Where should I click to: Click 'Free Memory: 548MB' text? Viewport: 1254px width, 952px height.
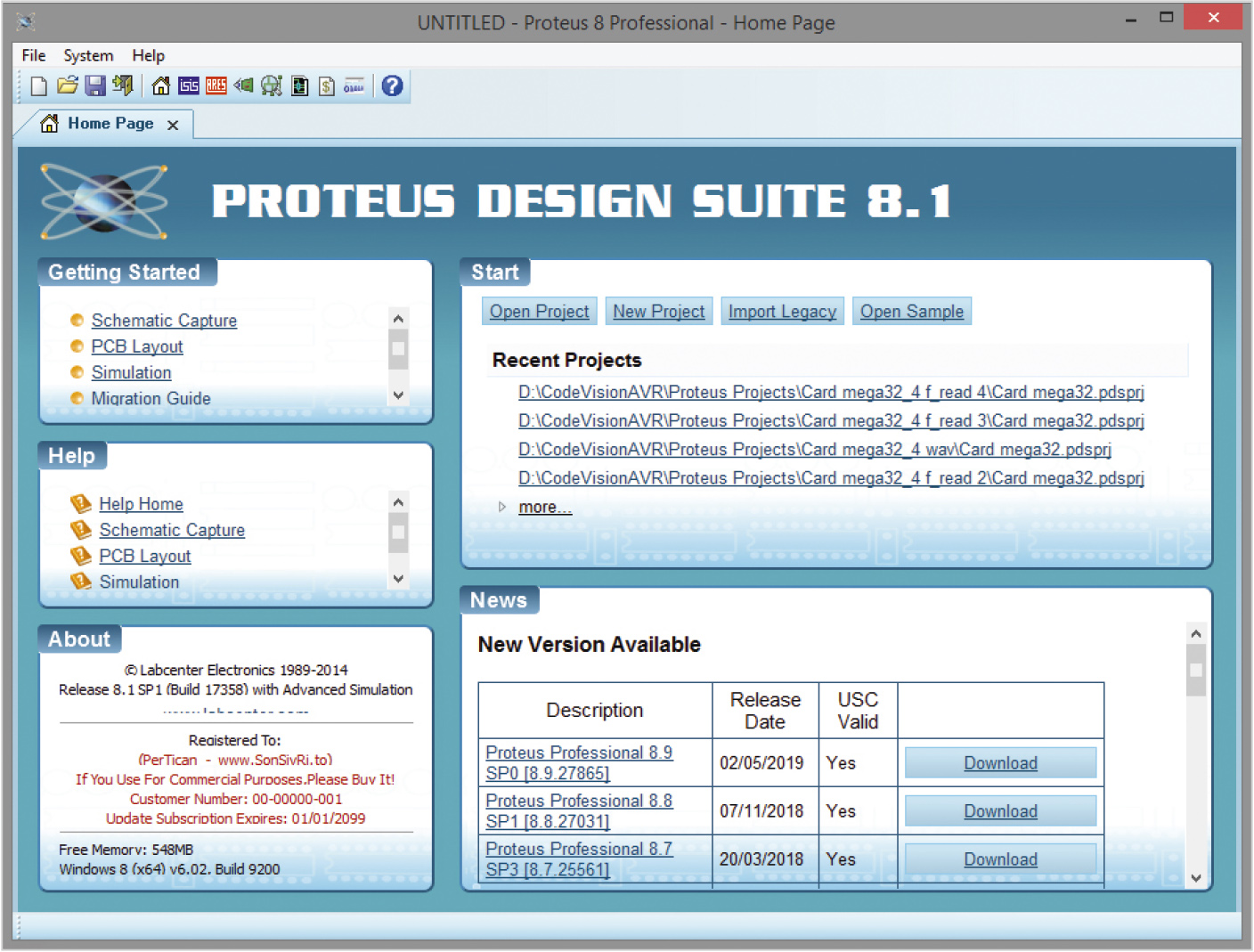pos(126,850)
